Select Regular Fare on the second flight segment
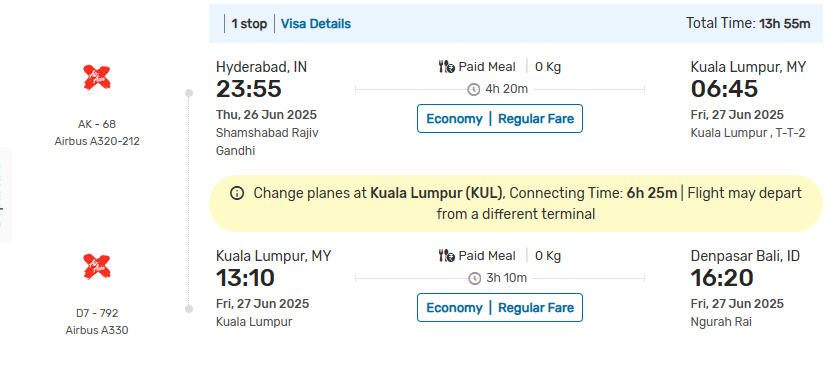This screenshot has width=835, height=374. pyautogui.click(x=536, y=308)
